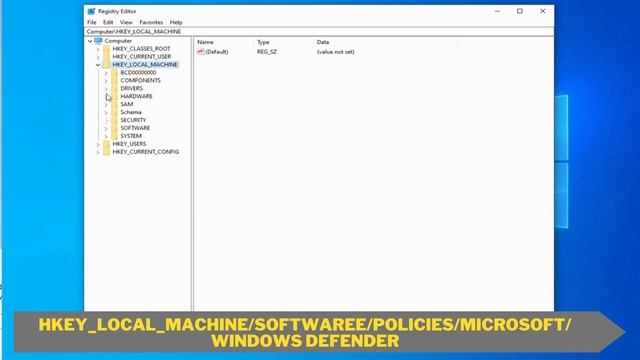This screenshot has height=360, width=640.
Task: Select the HARDWARE label
Action: [136, 96]
